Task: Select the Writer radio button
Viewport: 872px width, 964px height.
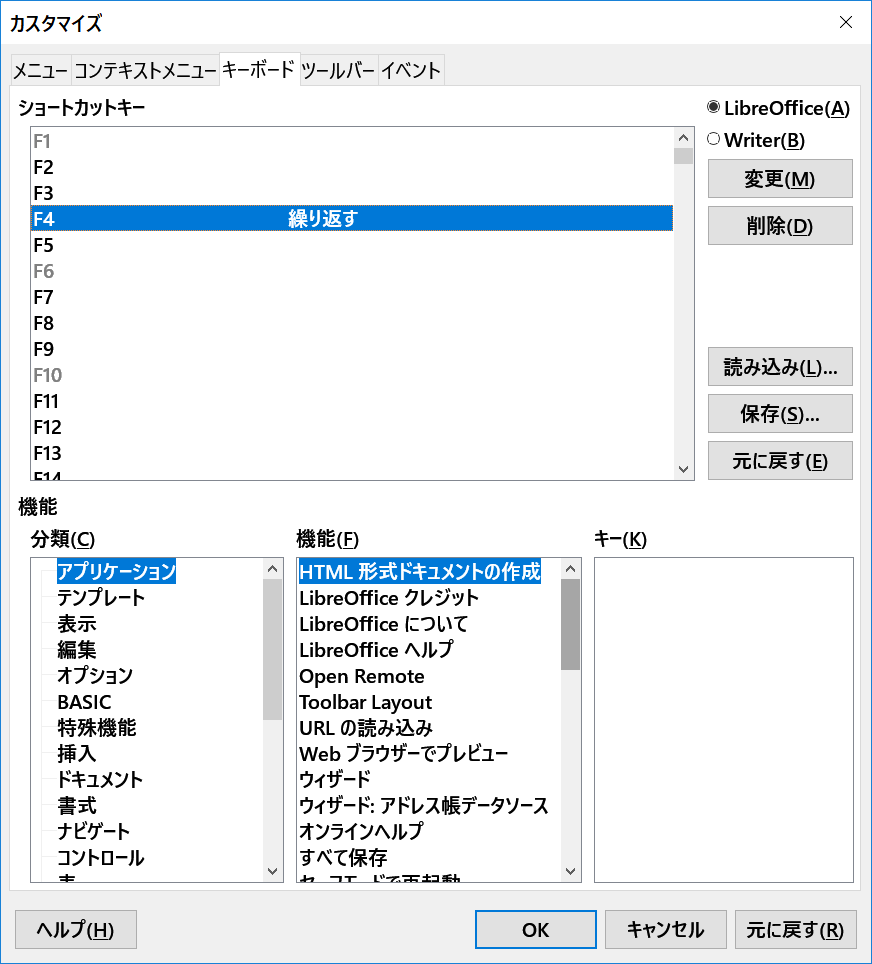Action: pos(714,140)
